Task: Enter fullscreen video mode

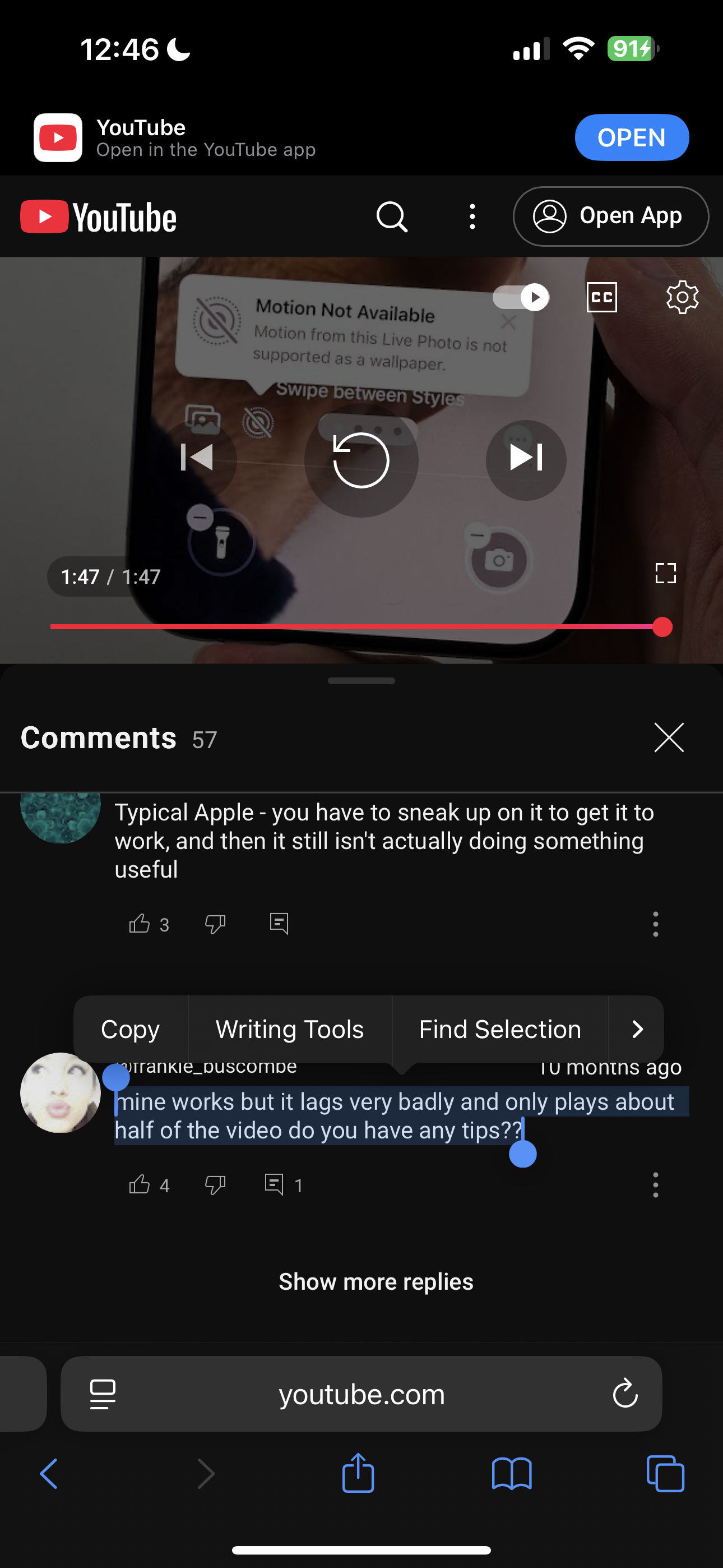Action: [x=665, y=573]
